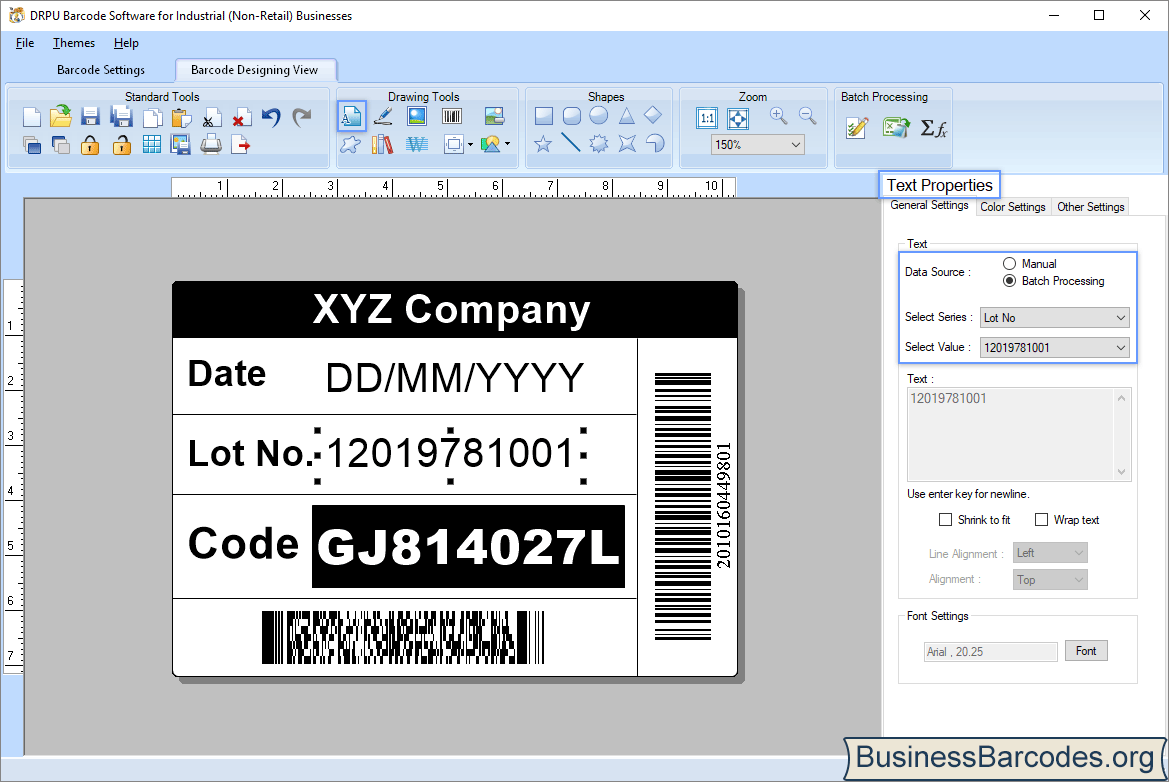Click the scissors Cut icon
1169x782 pixels.
pyautogui.click(x=212, y=117)
